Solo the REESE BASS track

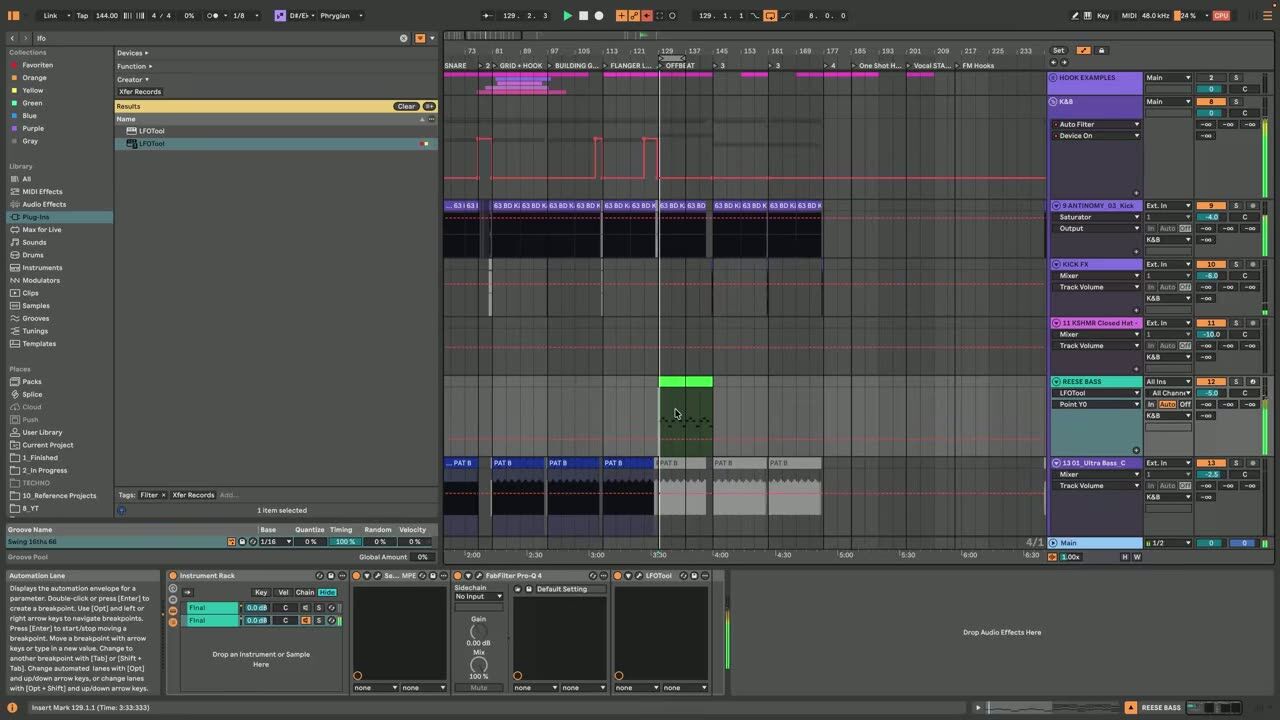(1235, 381)
